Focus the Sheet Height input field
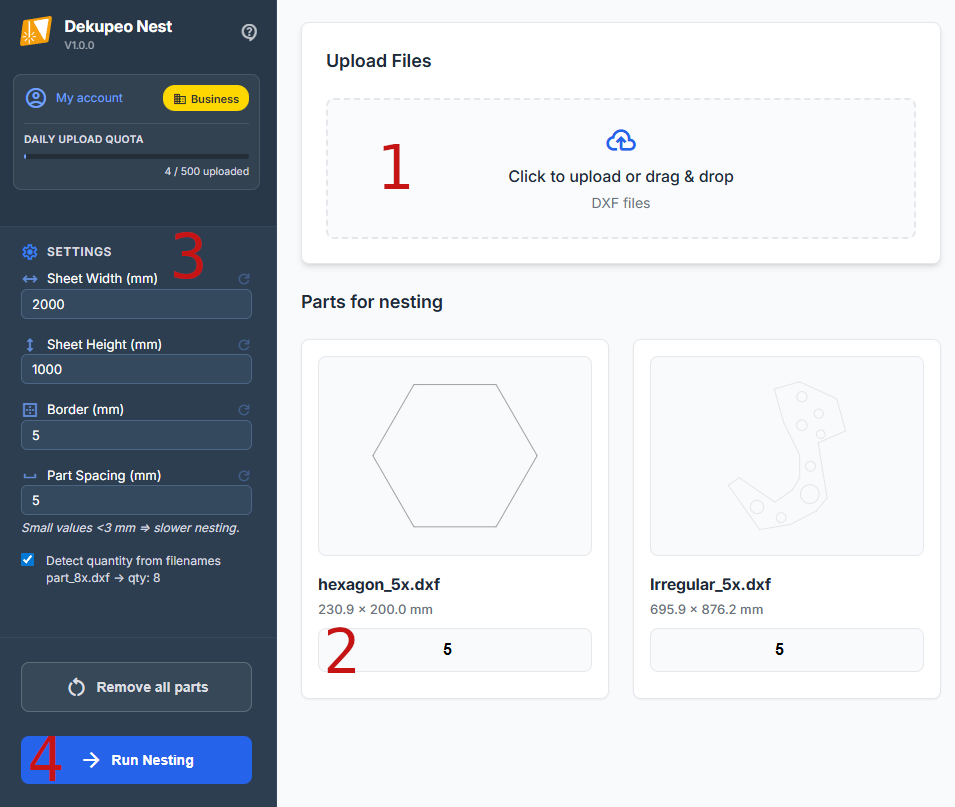955x807 pixels. [x=136, y=369]
